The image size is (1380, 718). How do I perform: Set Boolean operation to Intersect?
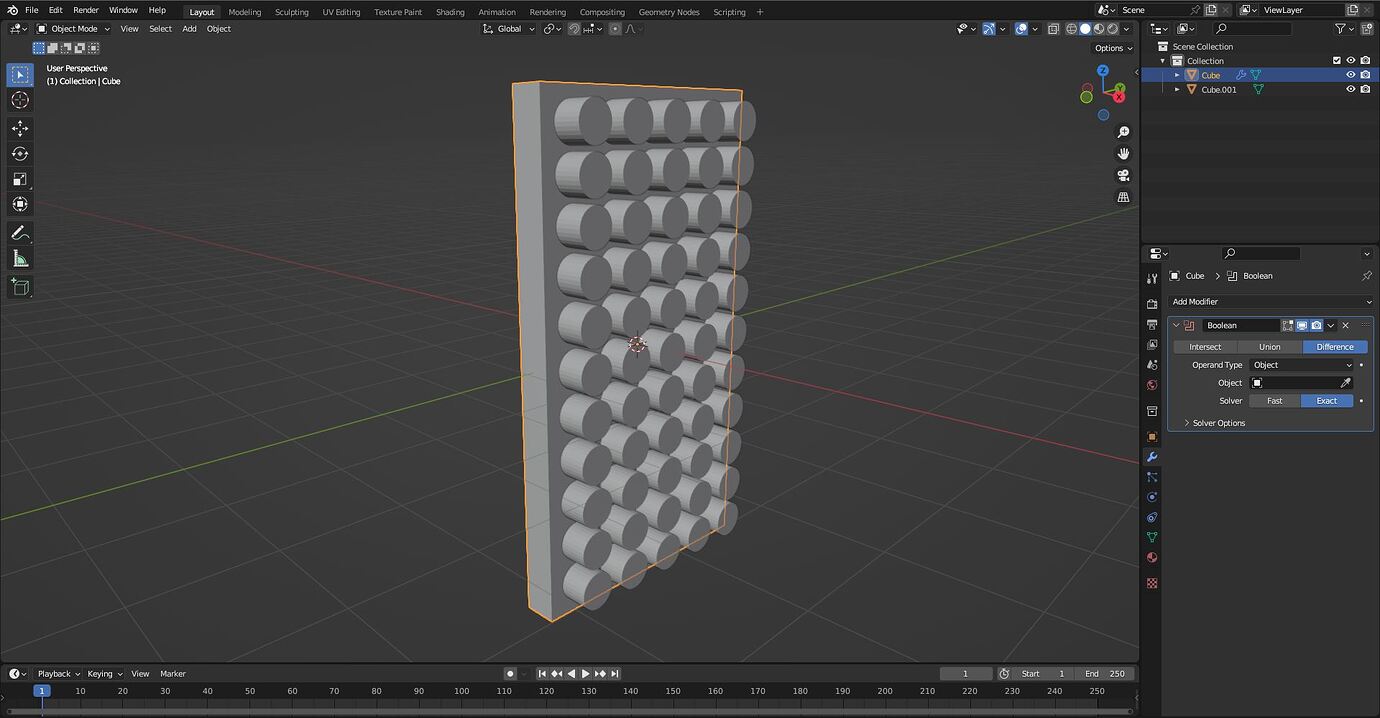(x=1205, y=347)
